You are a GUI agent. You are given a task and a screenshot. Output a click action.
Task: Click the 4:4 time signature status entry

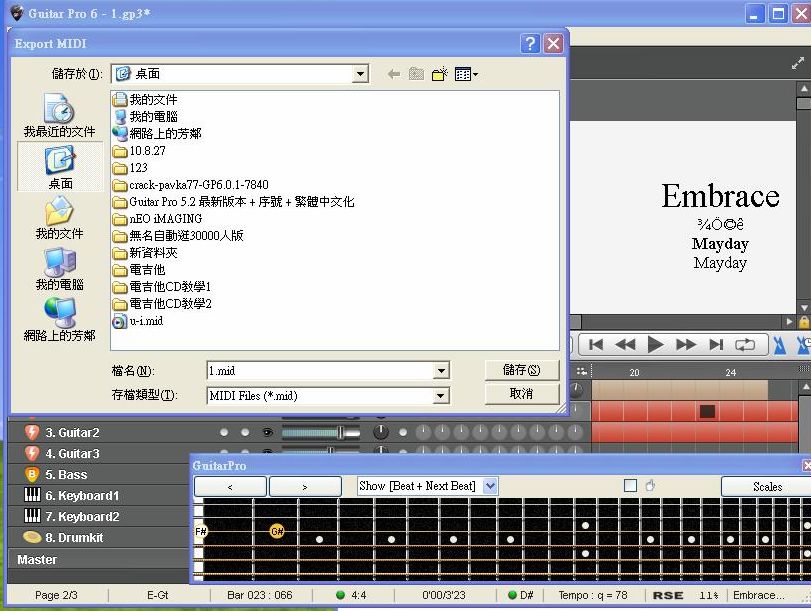point(351,595)
